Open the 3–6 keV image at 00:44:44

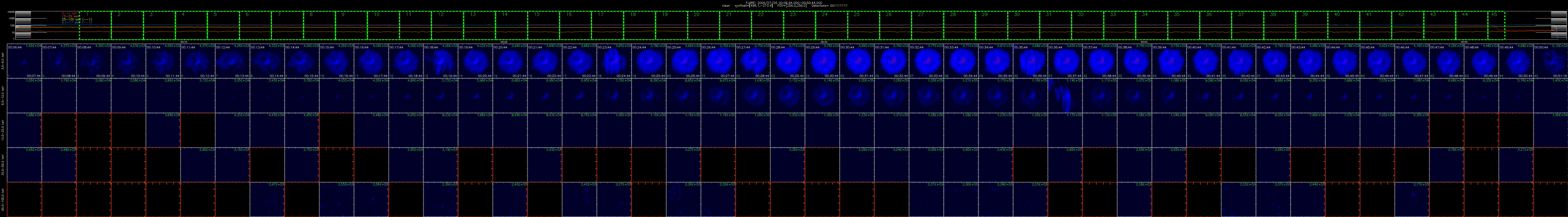pyautogui.click(x=1343, y=61)
